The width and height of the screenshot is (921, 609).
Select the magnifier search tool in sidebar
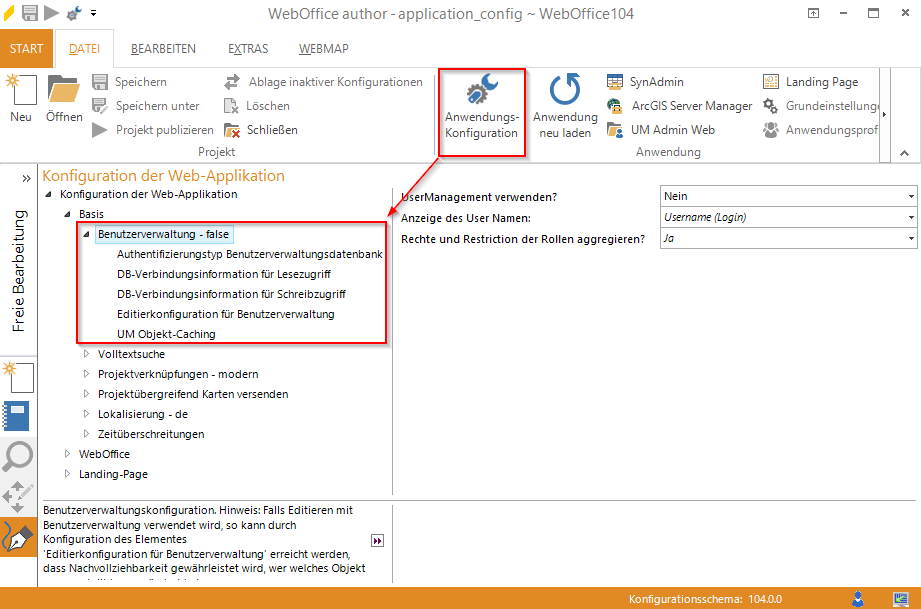(x=18, y=456)
